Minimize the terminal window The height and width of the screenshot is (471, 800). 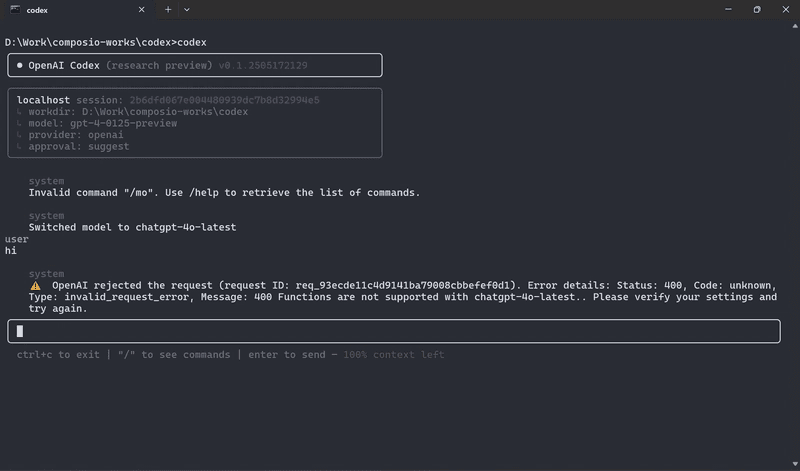728,10
